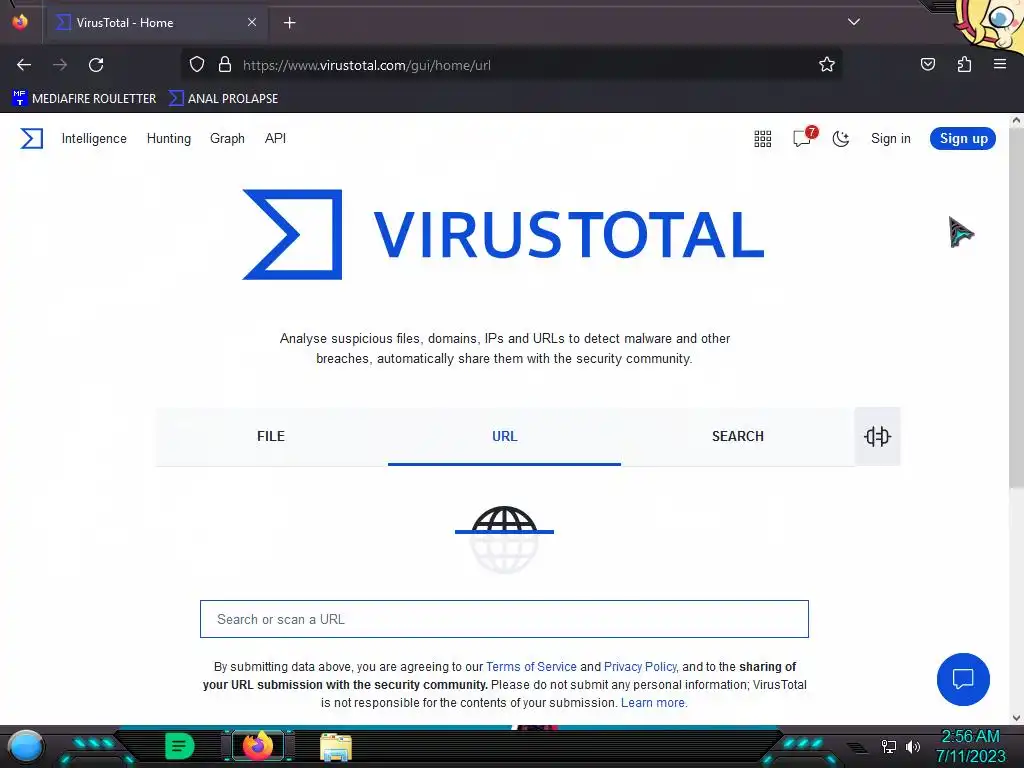
Task: Click the API scripts icon beside the SEARCH tab
Action: point(877,436)
